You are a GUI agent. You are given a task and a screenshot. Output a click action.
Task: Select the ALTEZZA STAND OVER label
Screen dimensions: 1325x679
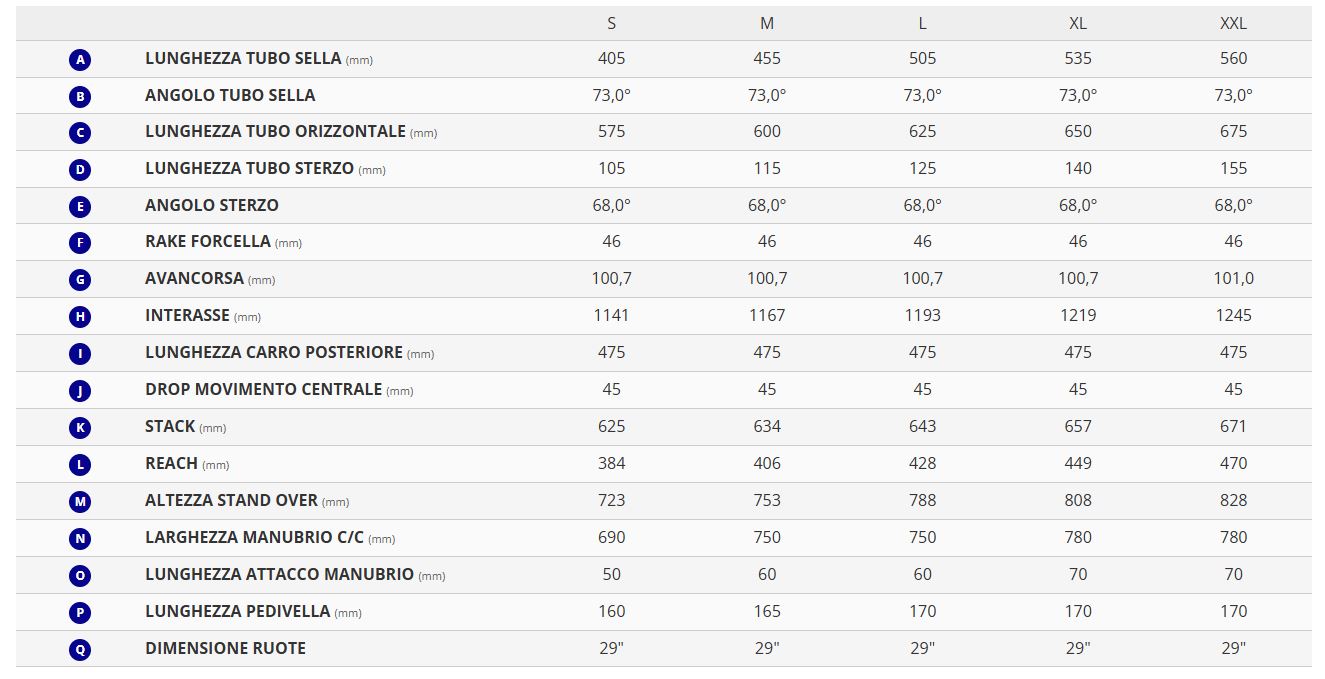click(231, 500)
